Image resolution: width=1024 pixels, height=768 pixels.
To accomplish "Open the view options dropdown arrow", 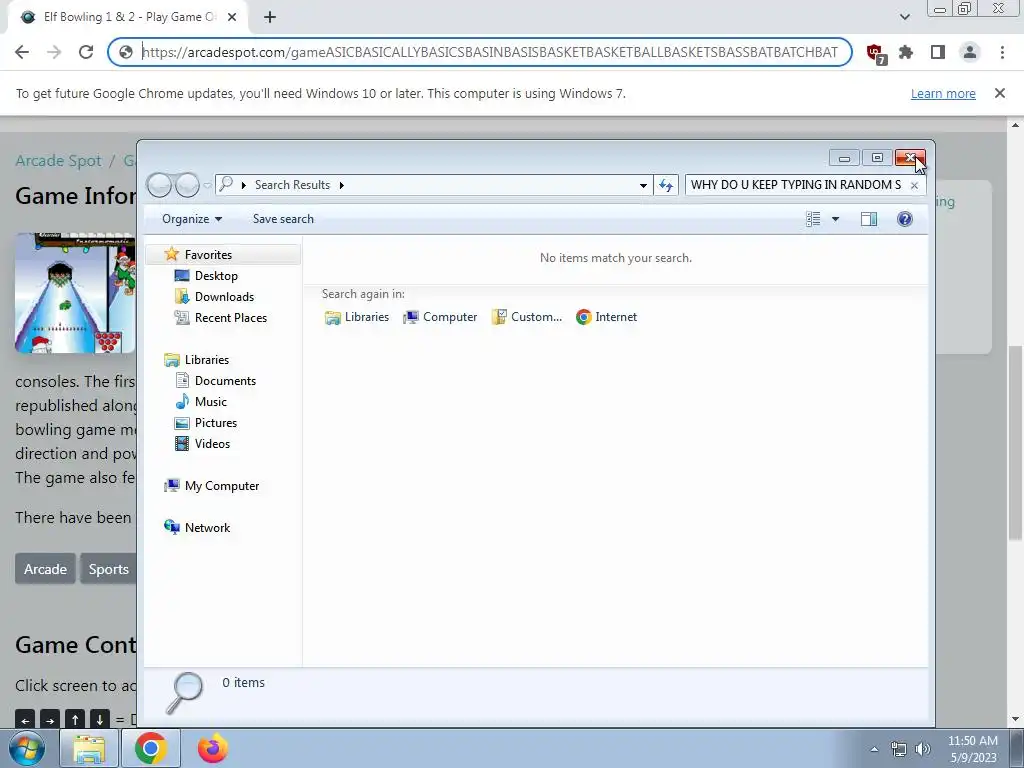I will coord(835,219).
